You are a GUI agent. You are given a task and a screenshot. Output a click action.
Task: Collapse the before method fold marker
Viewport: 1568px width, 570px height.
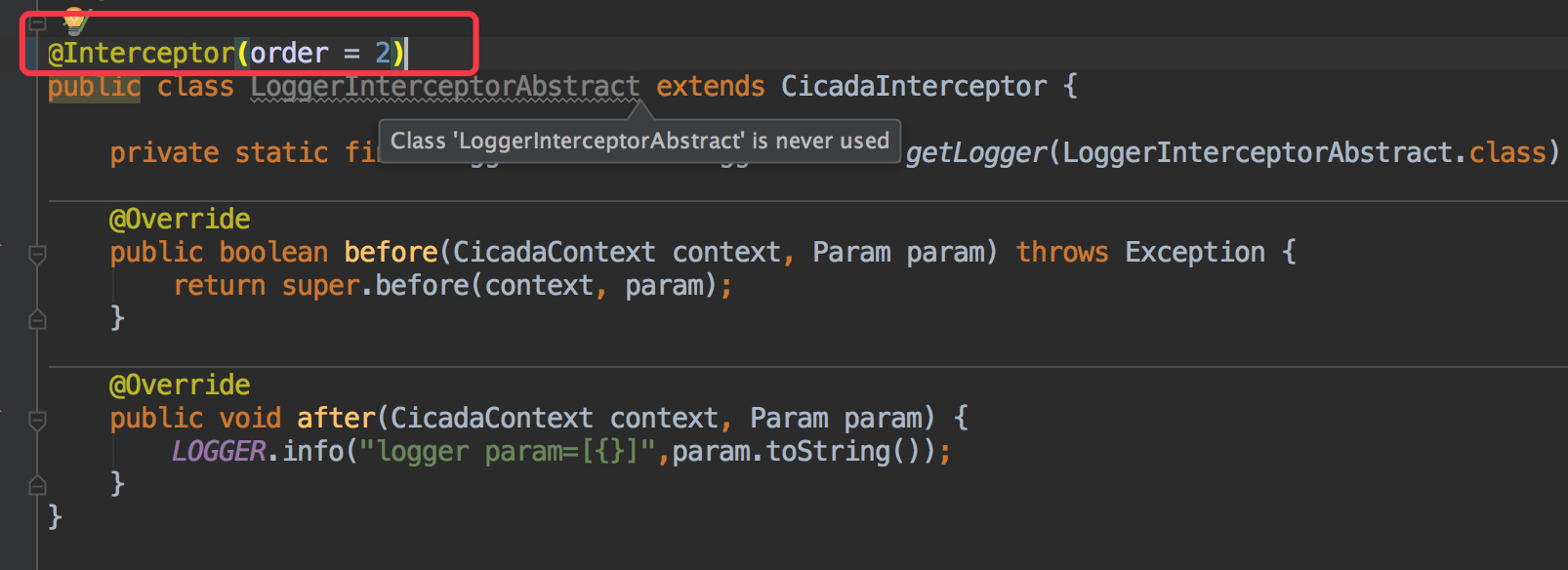[37, 256]
